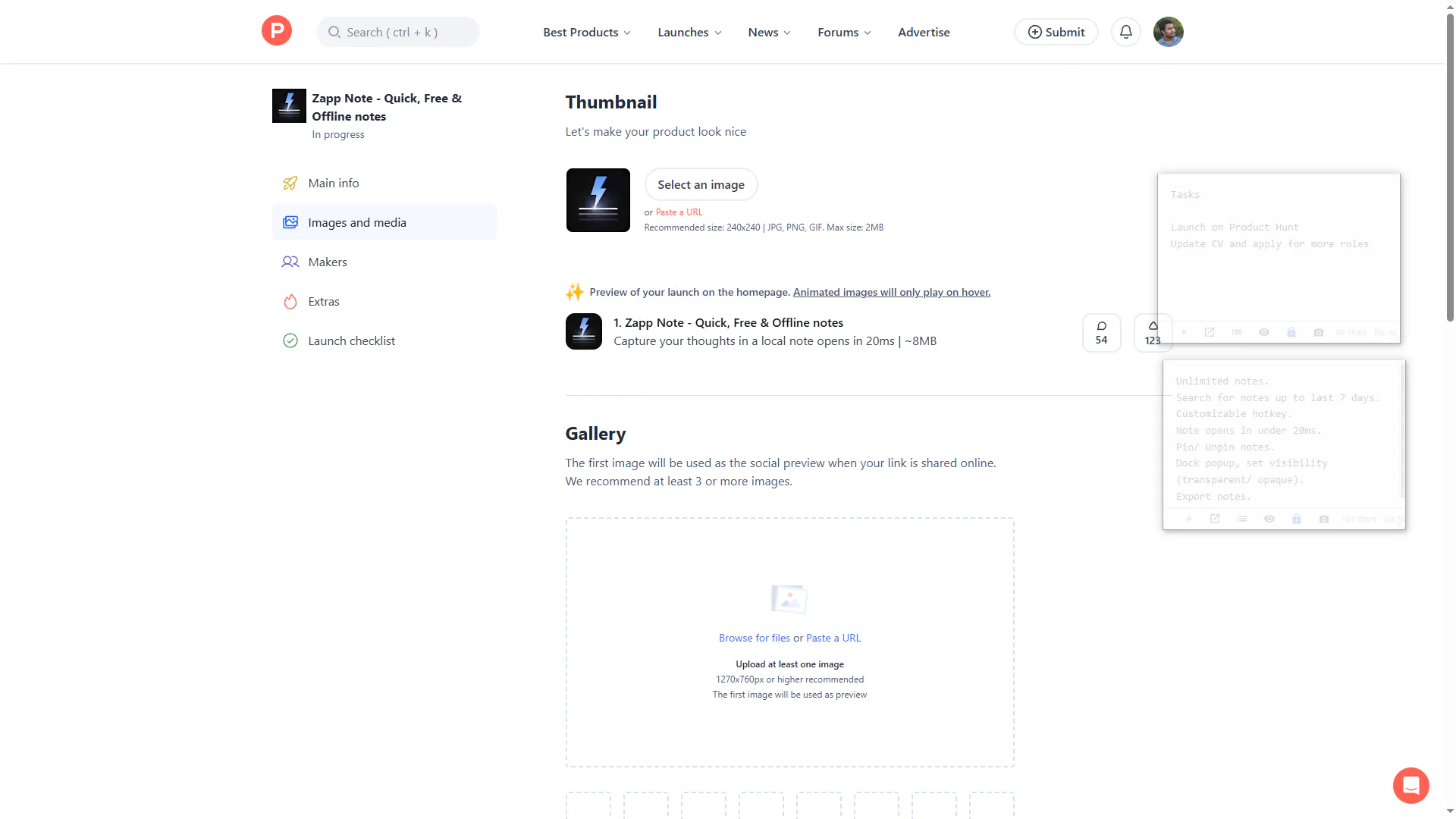1456x819 pixels.
Task: Click 'Export notes.' line in the note
Action: pos(1213,497)
